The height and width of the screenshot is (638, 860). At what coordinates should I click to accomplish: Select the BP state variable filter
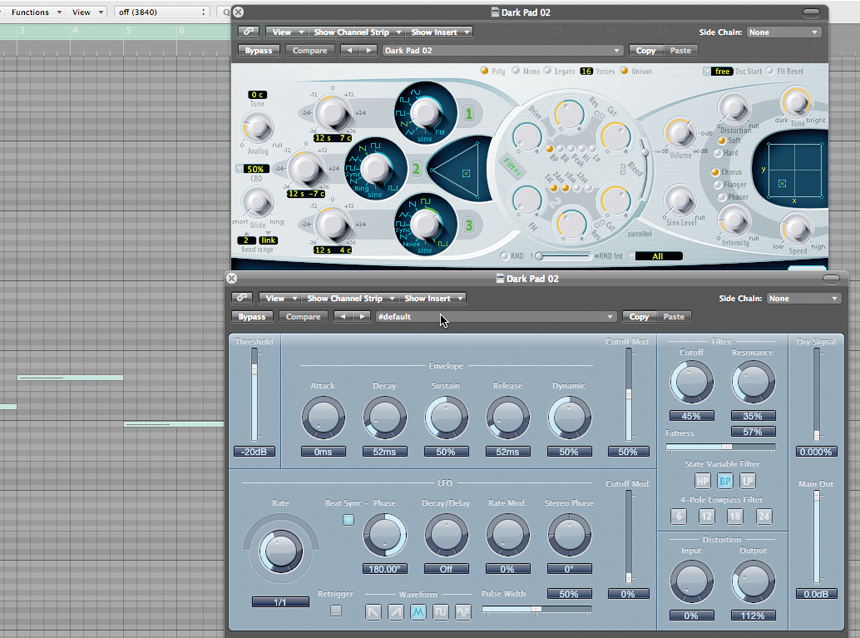pyautogui.click(x=725, y=481)
